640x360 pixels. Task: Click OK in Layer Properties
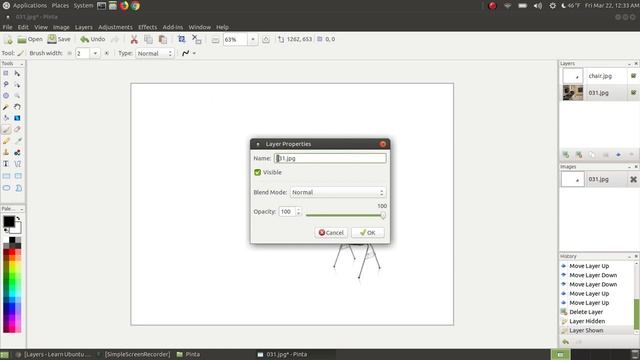(368, 233)
